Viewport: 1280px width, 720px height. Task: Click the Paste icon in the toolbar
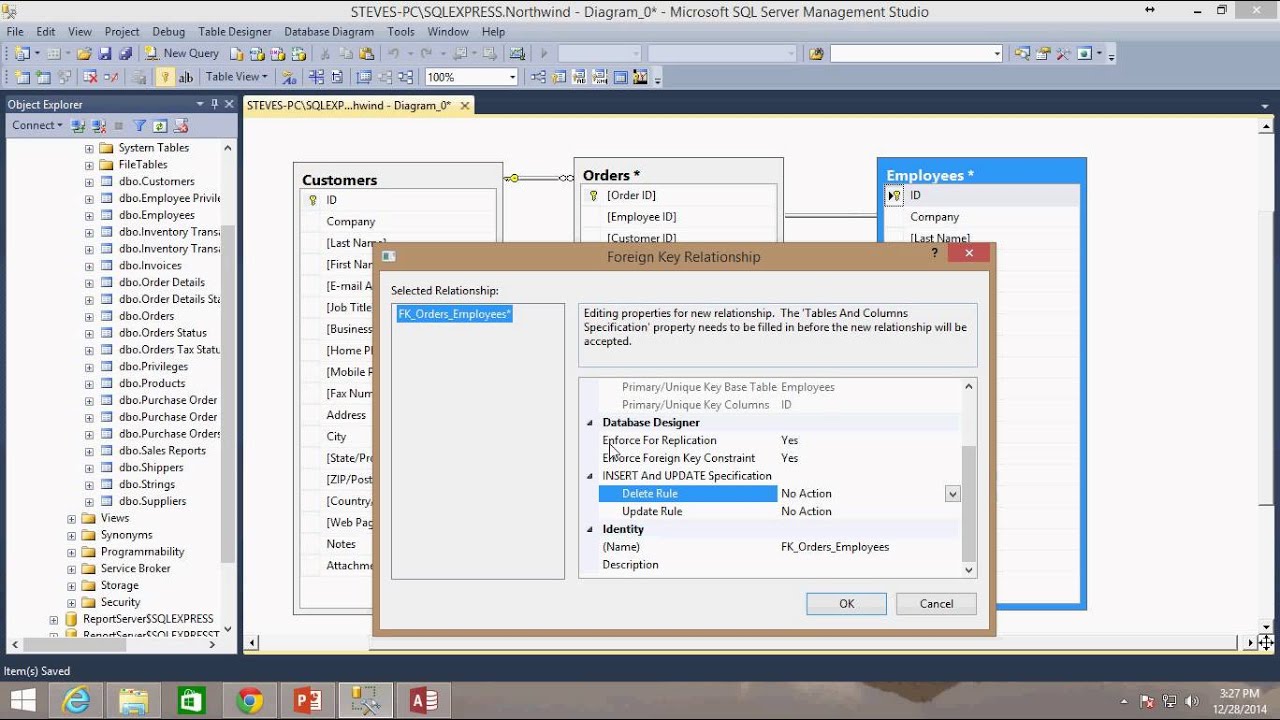366,53
